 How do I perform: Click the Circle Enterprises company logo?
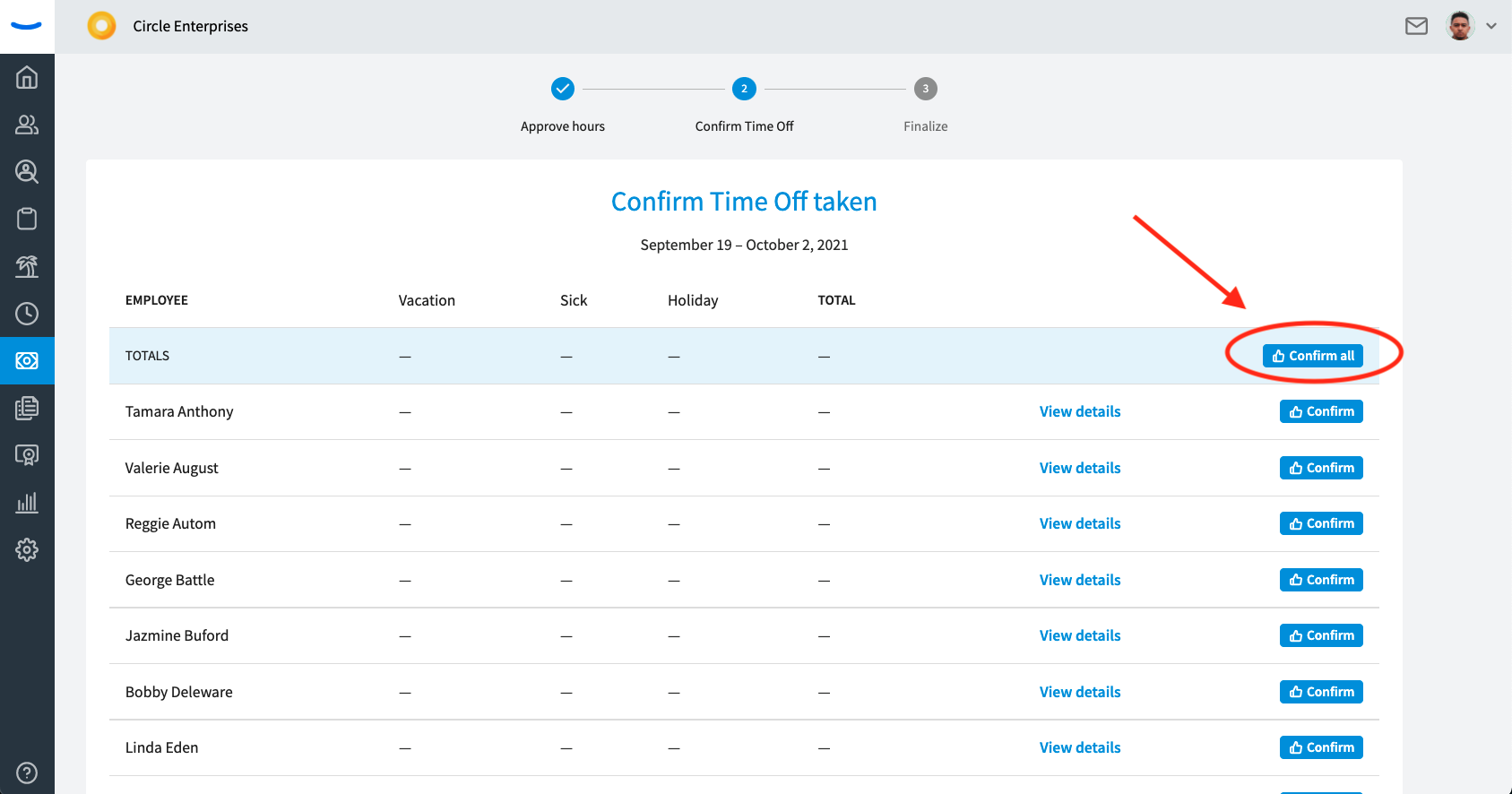pos(101,26)
